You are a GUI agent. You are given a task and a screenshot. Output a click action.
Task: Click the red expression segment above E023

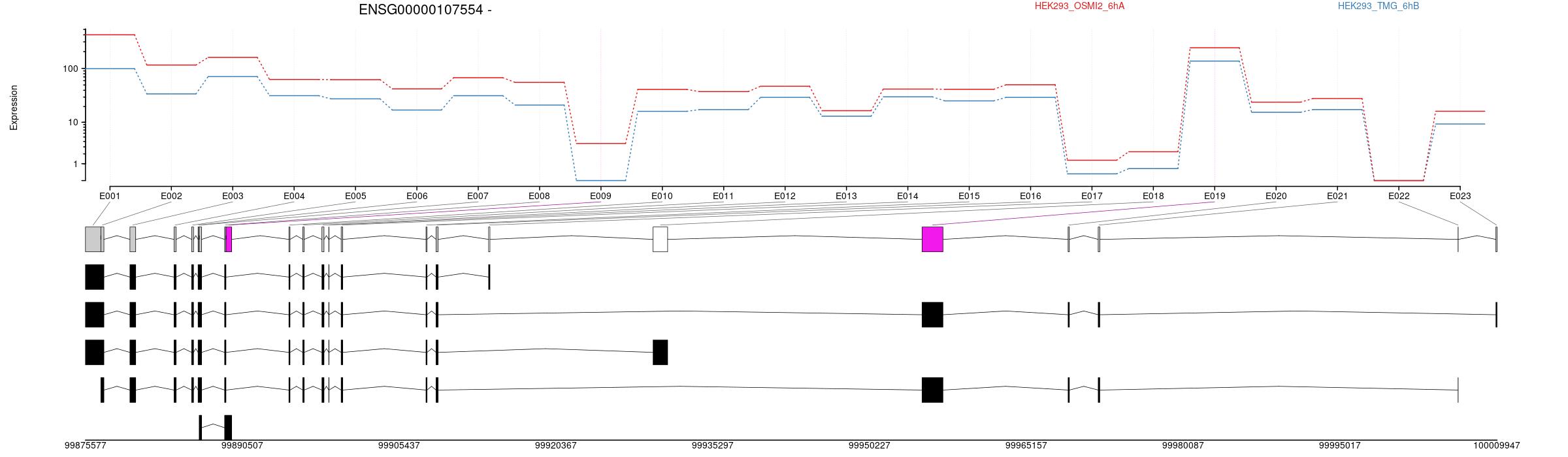click(1460, 111)
